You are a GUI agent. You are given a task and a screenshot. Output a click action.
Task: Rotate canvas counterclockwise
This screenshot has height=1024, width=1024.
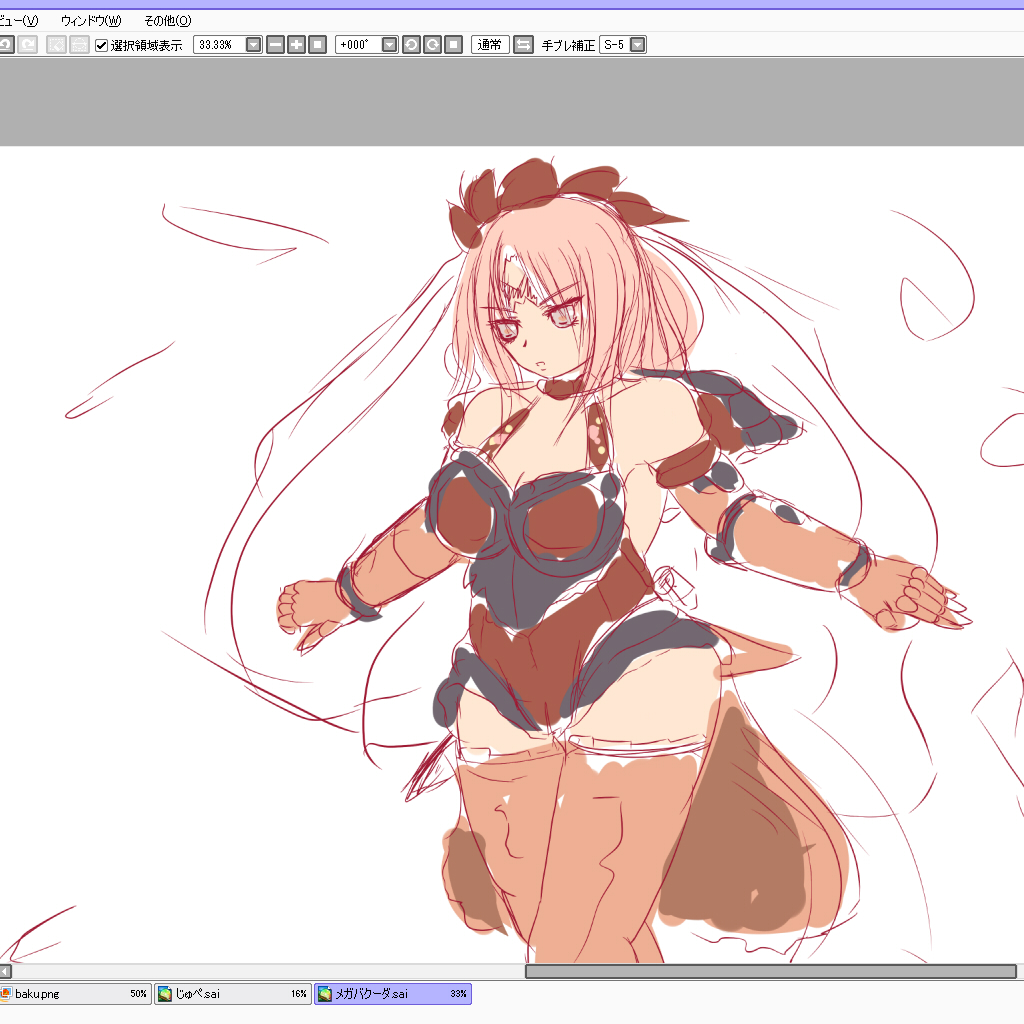coord(411,45)
